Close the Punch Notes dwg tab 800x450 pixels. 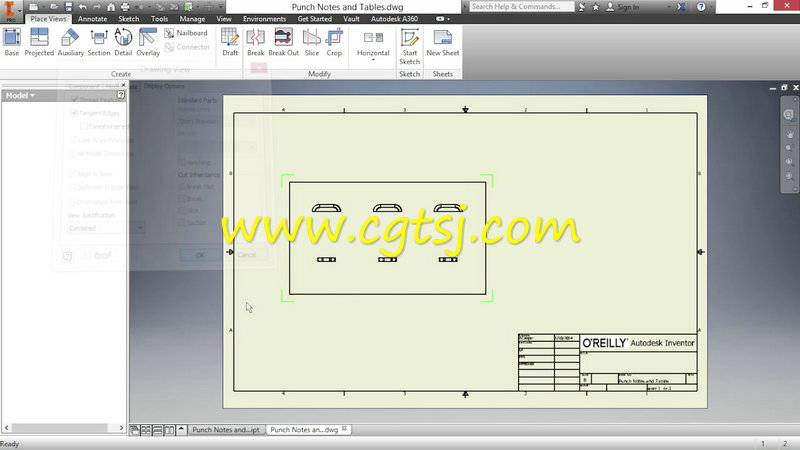(345, 429)
